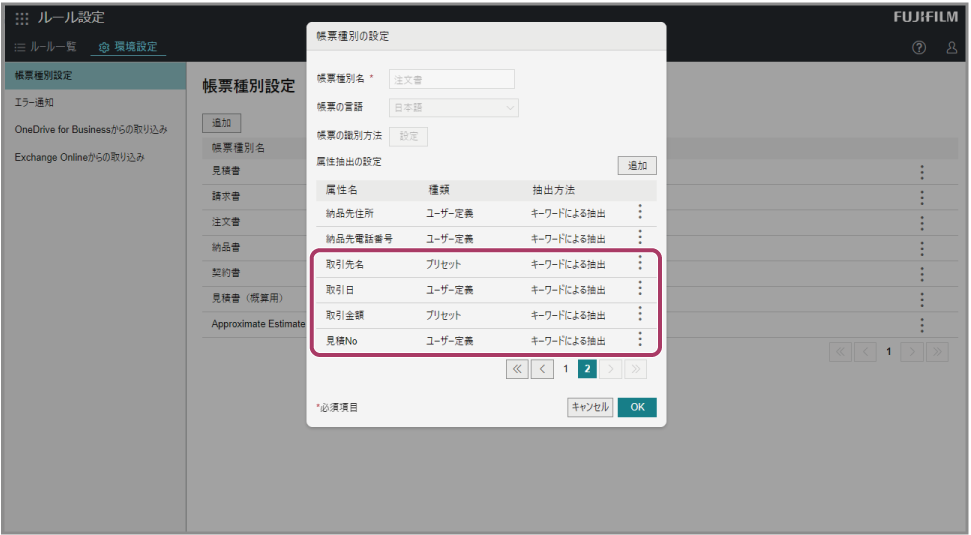This screenshot has width=971, height=535.
Task: Click the 設定 button for 帳票の識別方法
Action: [x=408, y=136]
